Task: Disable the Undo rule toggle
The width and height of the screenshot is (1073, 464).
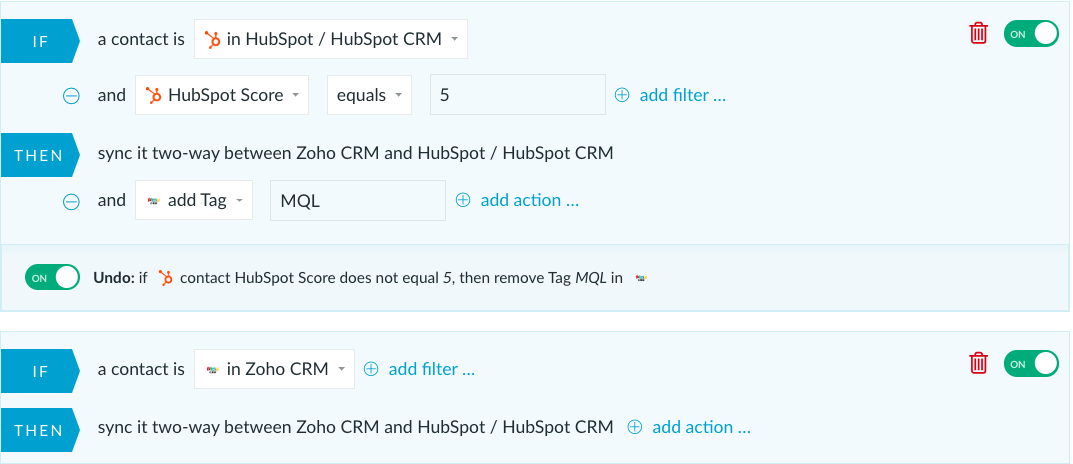Action: point(53,277)
